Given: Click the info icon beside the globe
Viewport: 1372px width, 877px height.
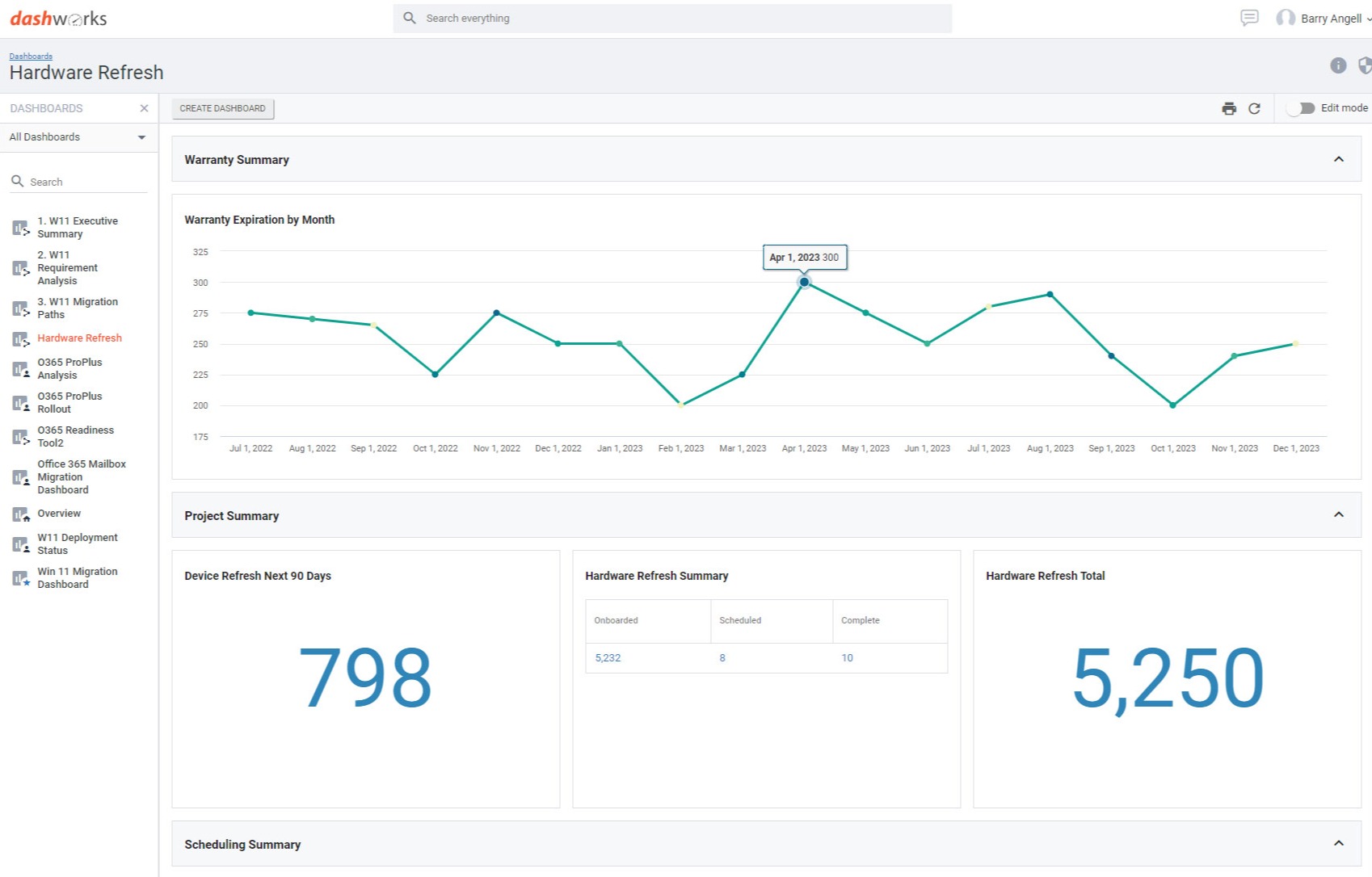Looking at the screenshot, I should [x=1338, y=65].
